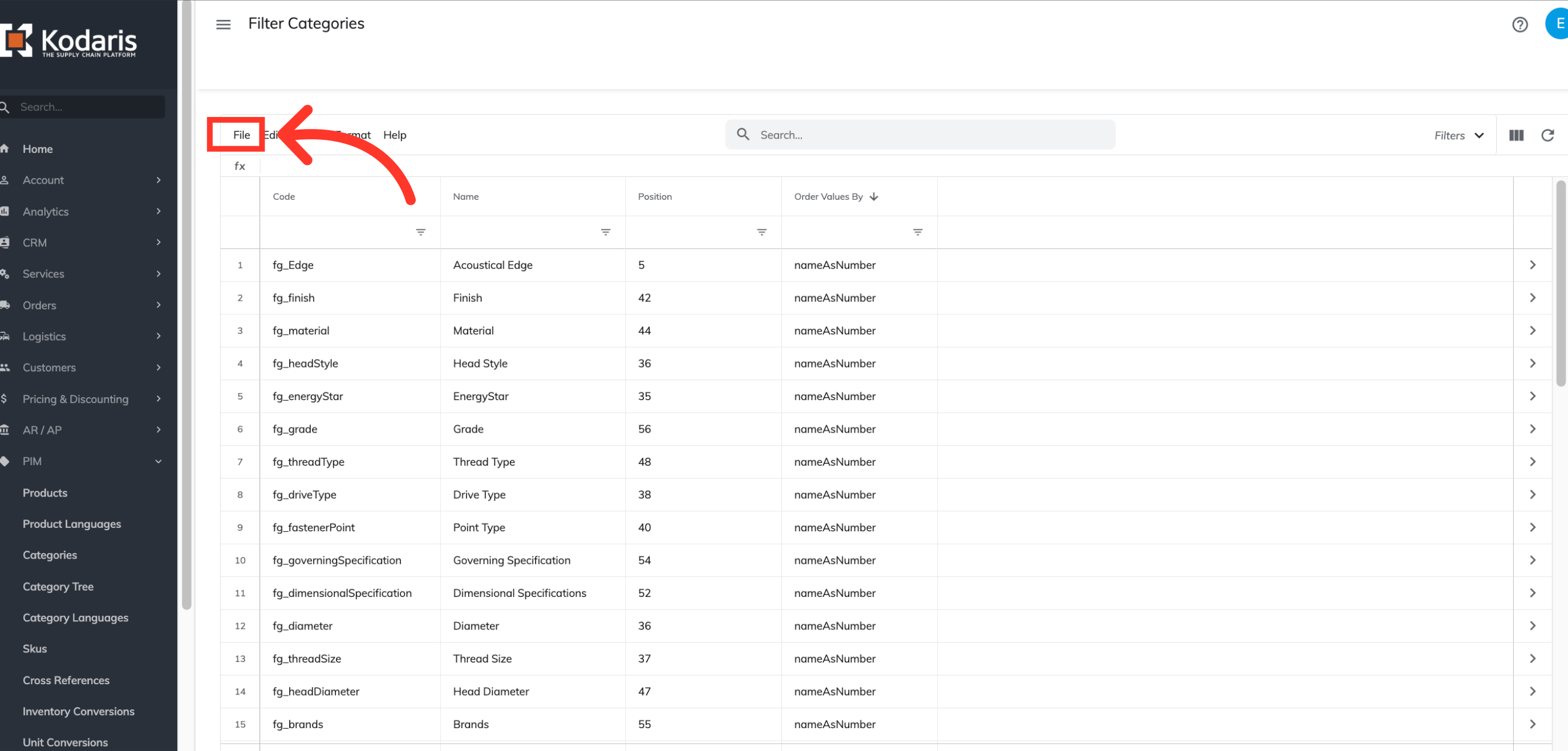Open the column chooser icon
Screen dimensions: 1568x751
click(x=1516, y=135)
